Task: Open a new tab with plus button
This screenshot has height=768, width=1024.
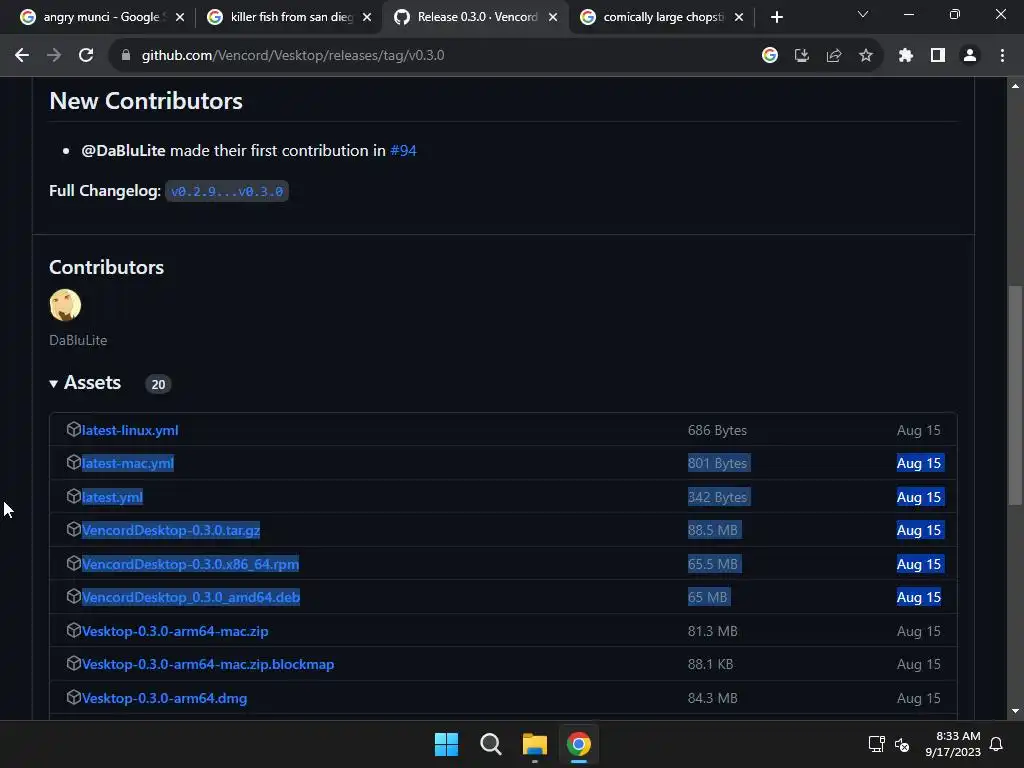Action: pyautogui.click(x=776, y=17)
